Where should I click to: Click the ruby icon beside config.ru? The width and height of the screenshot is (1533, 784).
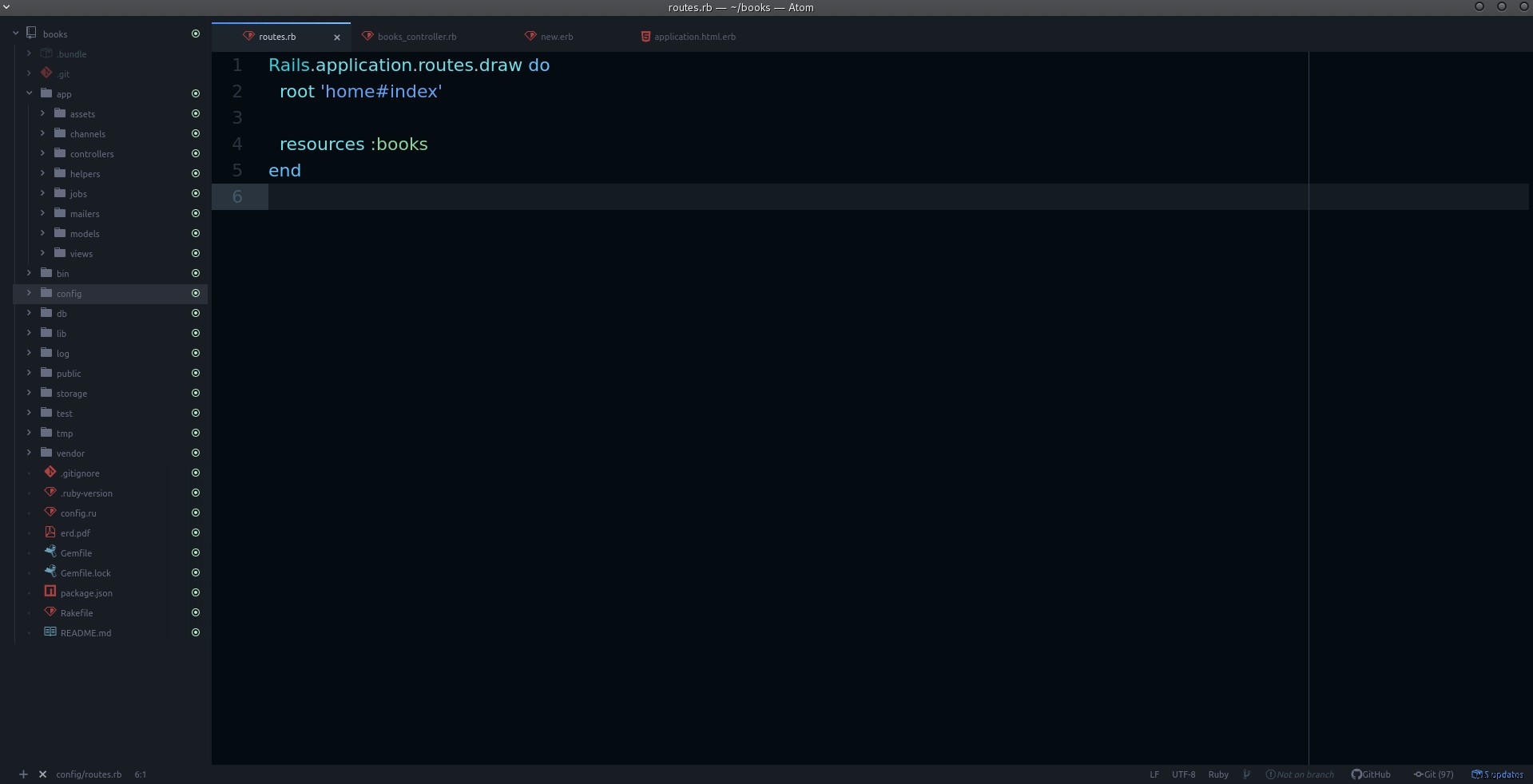(50, 513)
